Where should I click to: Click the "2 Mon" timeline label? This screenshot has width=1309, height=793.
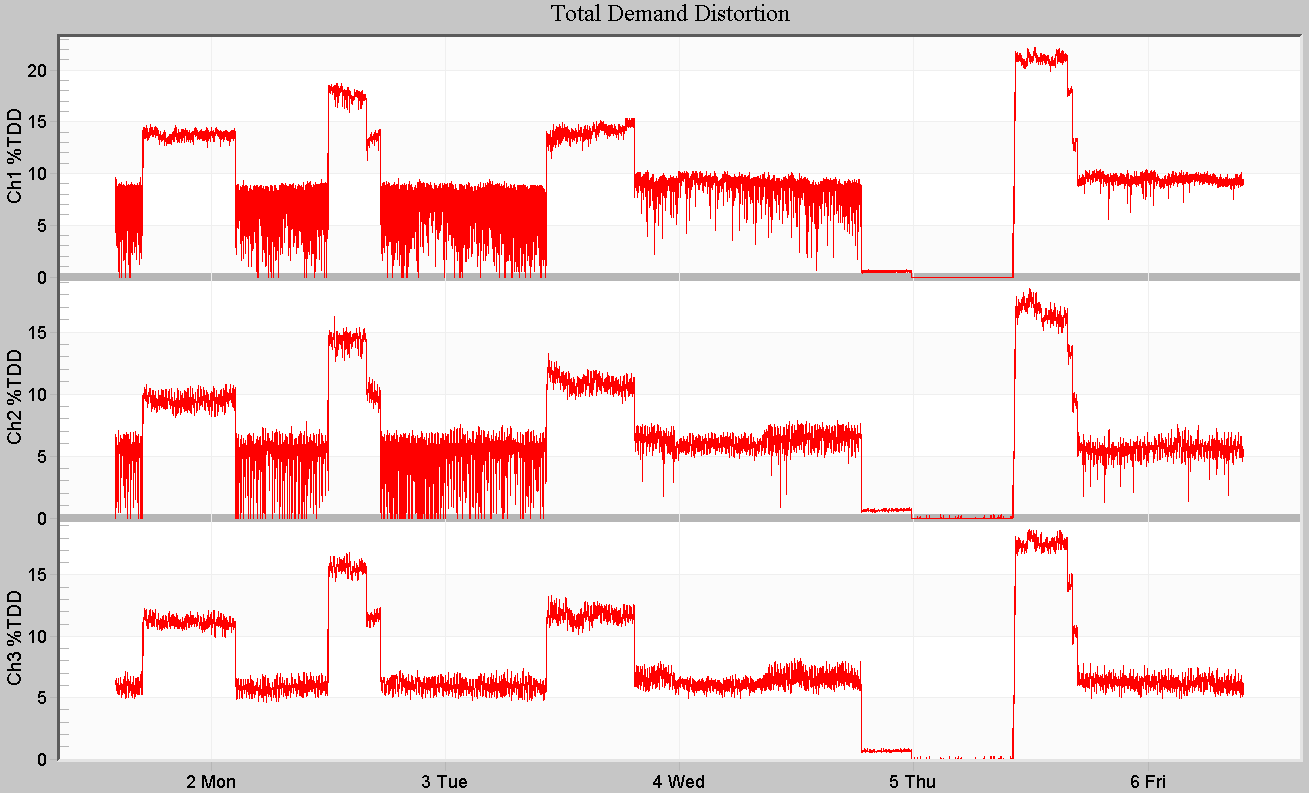(211, 782)
